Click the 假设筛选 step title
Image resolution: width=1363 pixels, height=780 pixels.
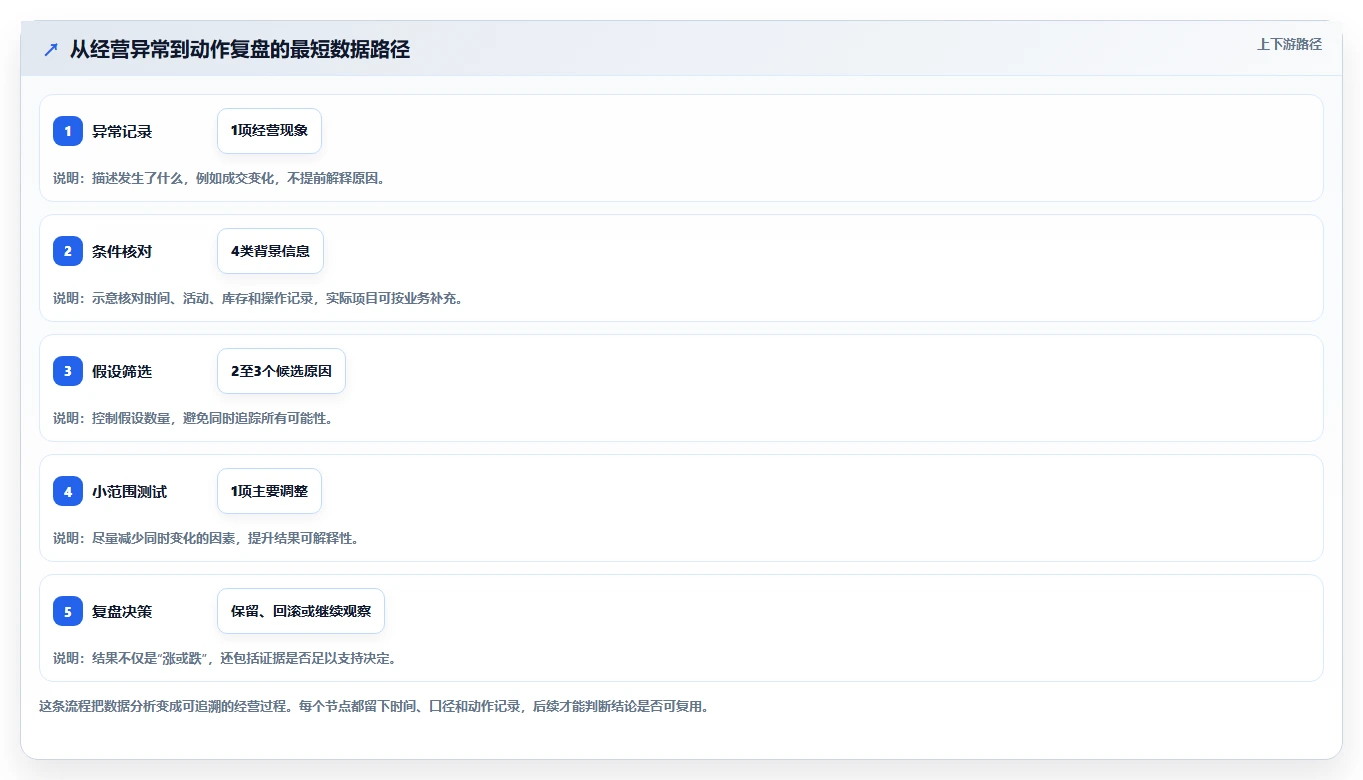point(122,371)
